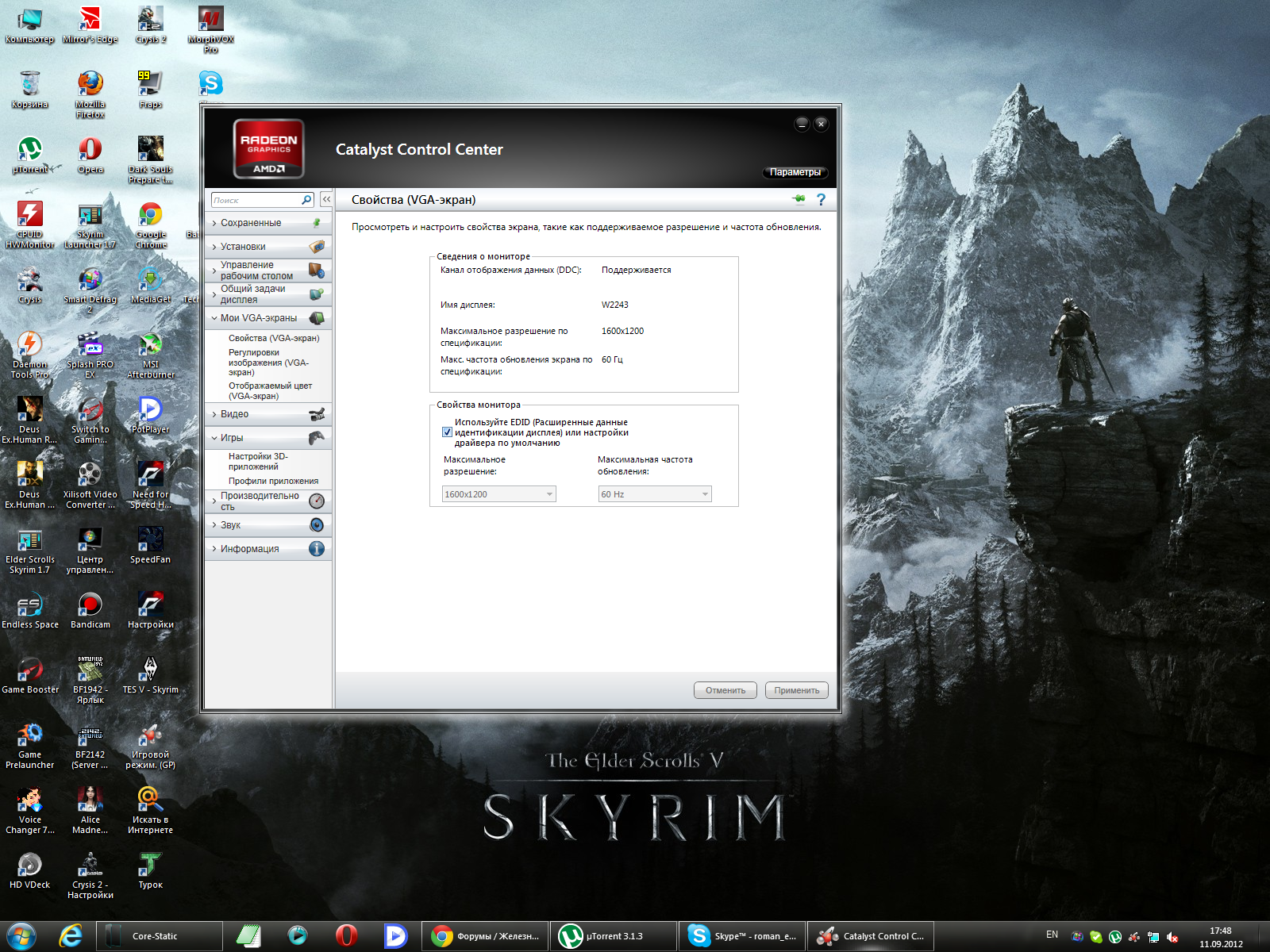
Task: Click the Параметры button
Action: pos(795,172)
